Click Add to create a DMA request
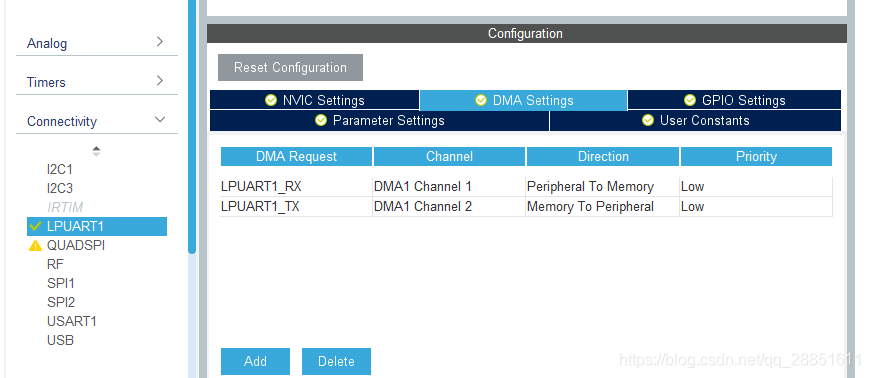Image resolution: width=870 pixels, height=378 pixels. (255, 361)
